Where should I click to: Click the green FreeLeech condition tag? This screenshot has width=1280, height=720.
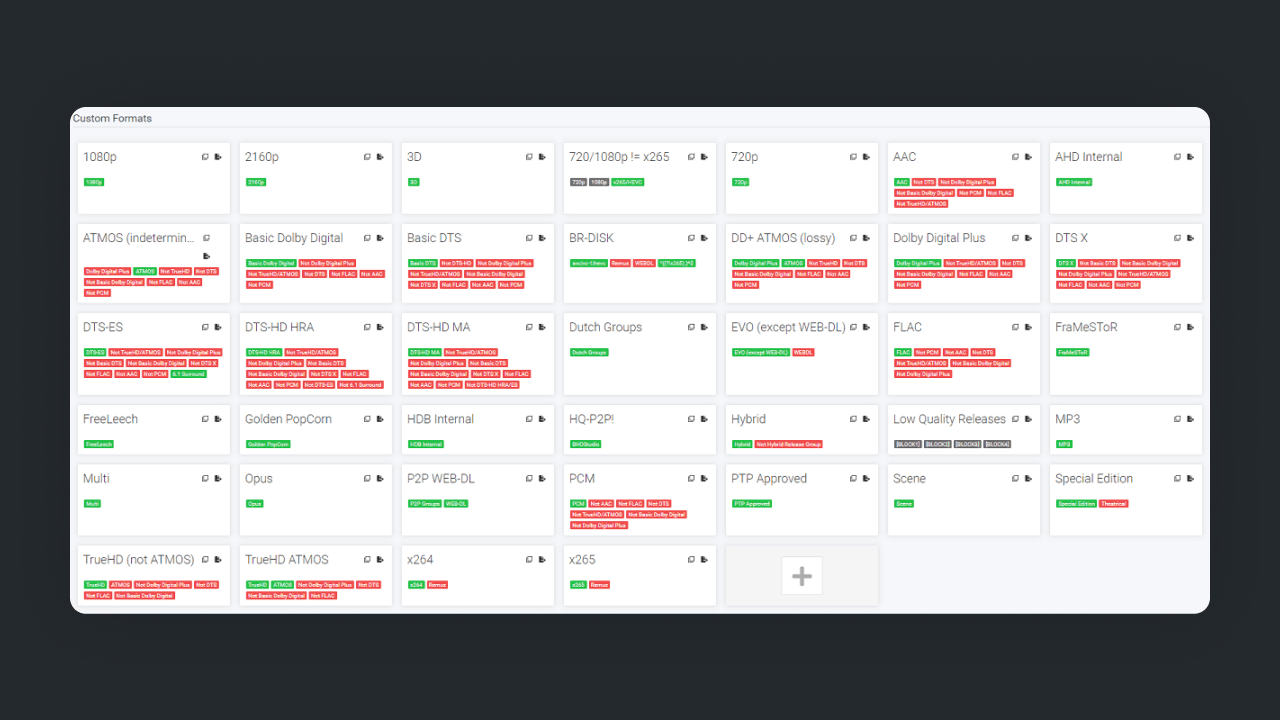coord(99,444)
